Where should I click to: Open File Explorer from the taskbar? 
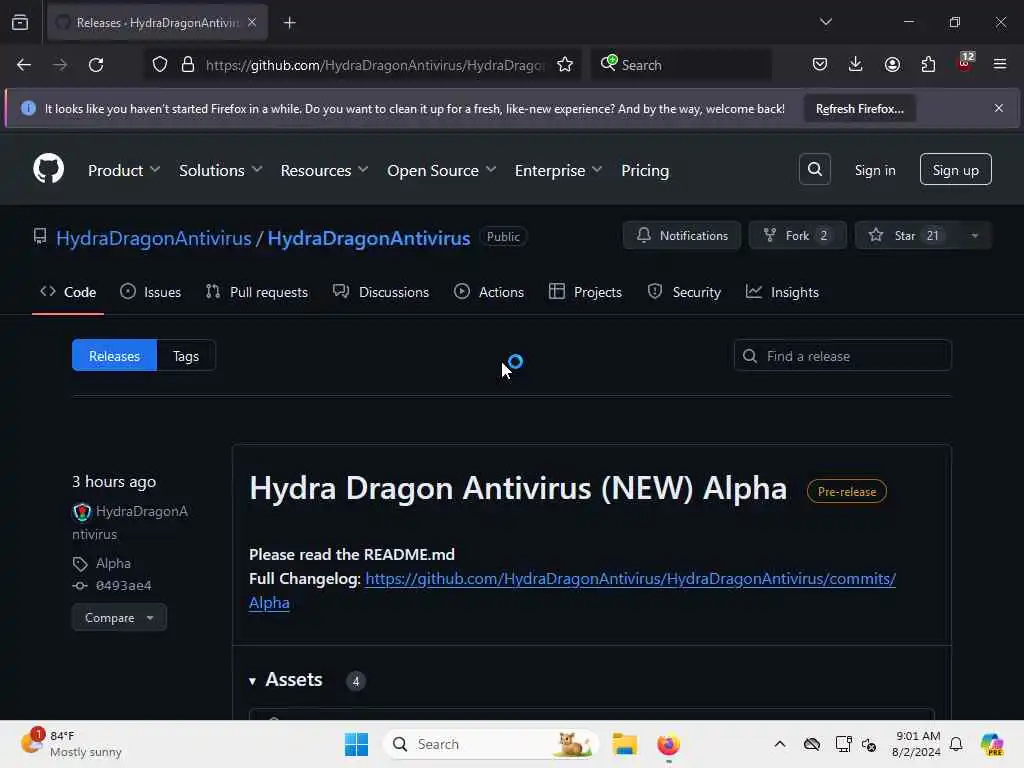click(x=624, y=744)
